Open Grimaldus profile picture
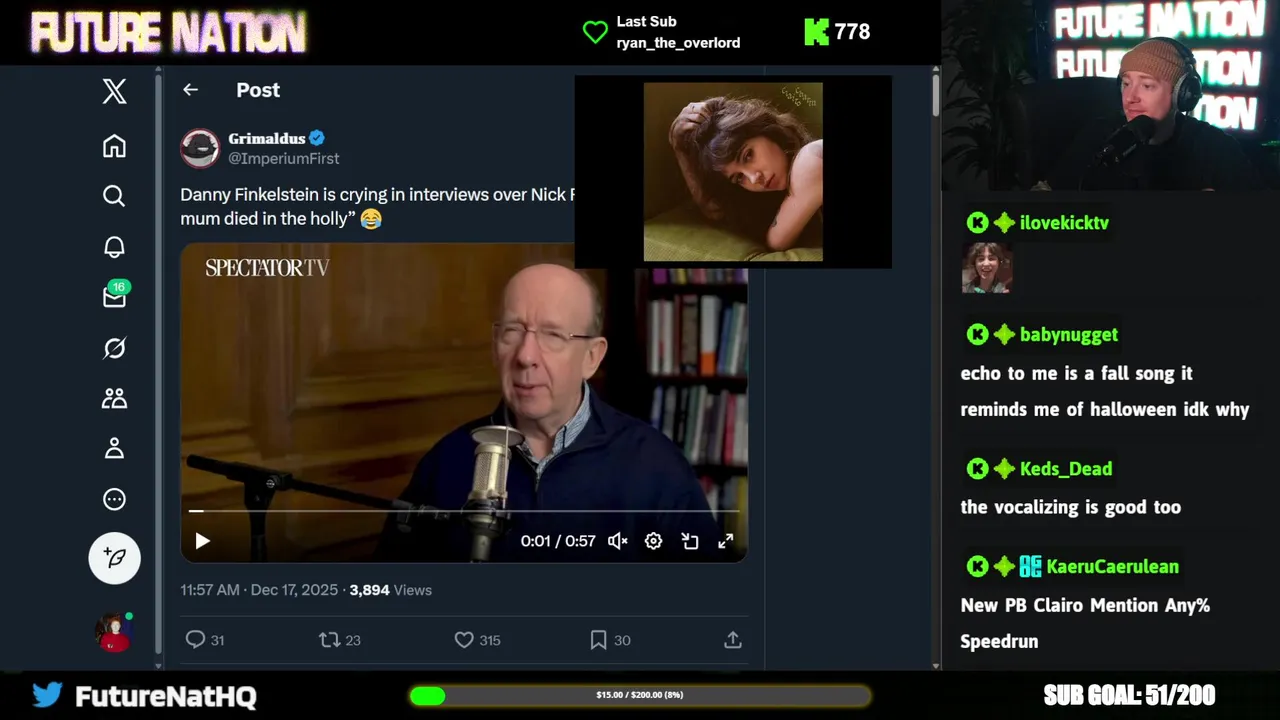This screenshot has height=720, width=1280. pyautogui.click(x=200, y=148)
